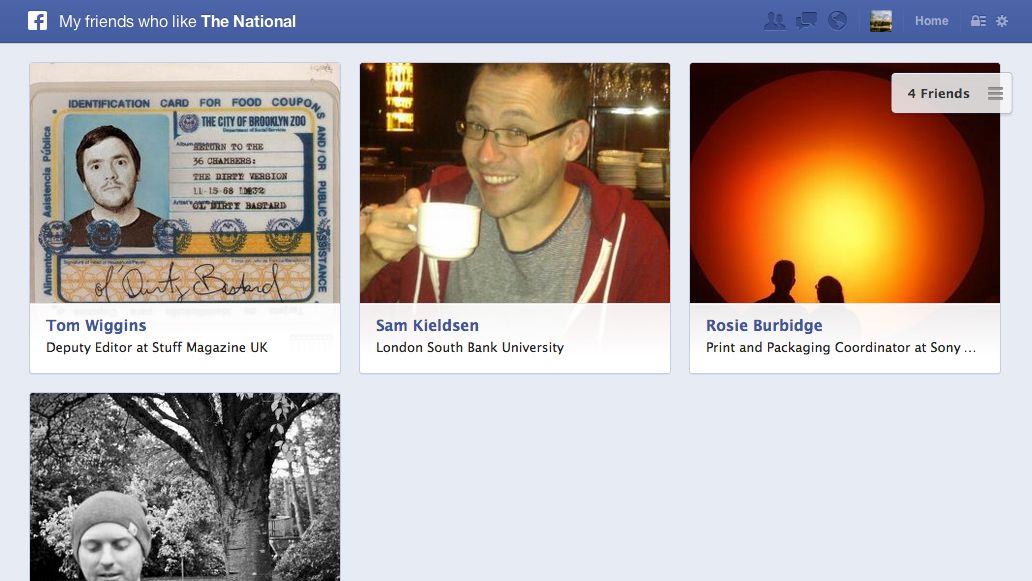
Task: Expand the privacy shortcuts dropdown
Action: coord(975,20)
